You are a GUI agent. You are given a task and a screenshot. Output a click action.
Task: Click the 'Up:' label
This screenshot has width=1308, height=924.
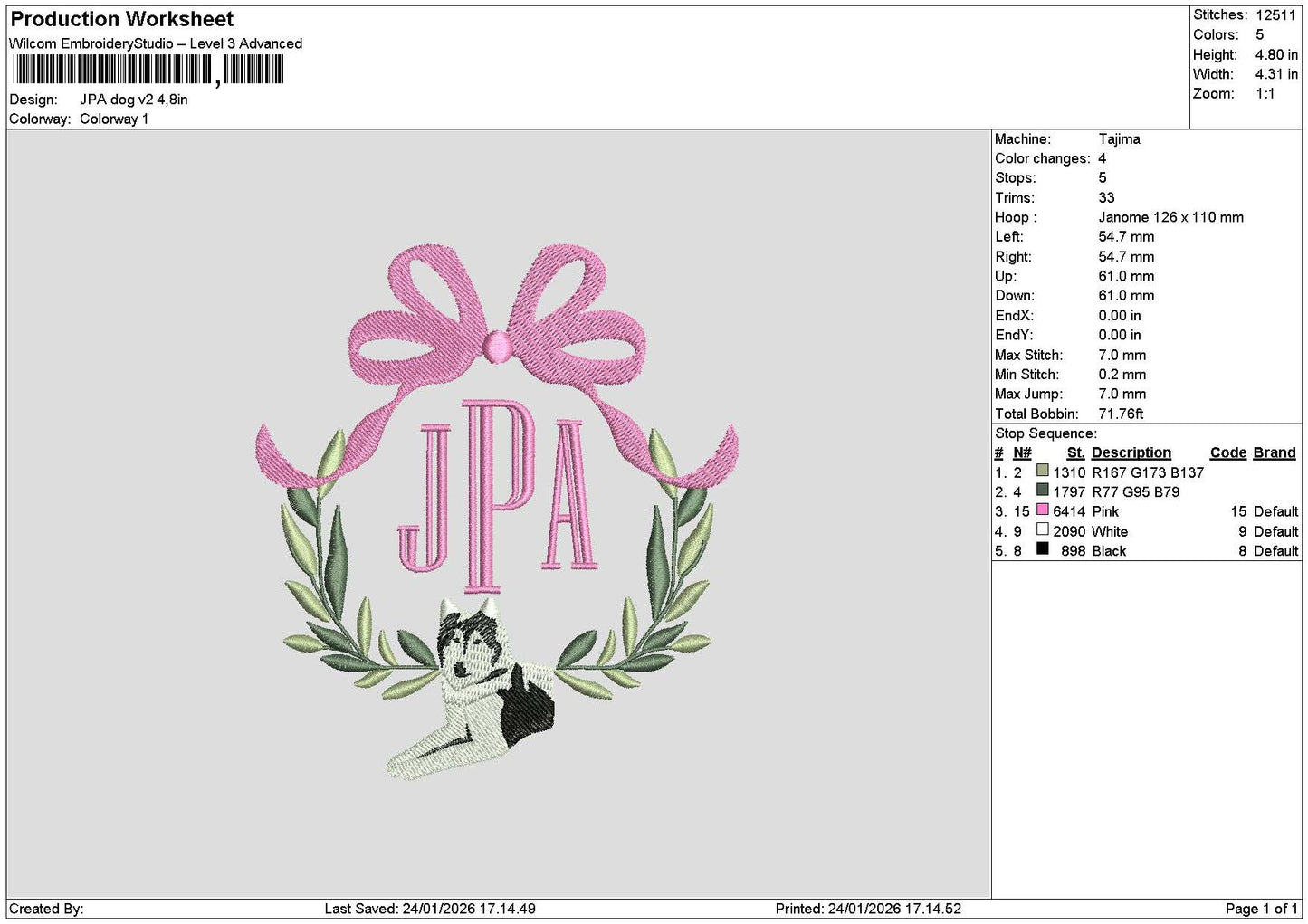(x=1006, y=276)
